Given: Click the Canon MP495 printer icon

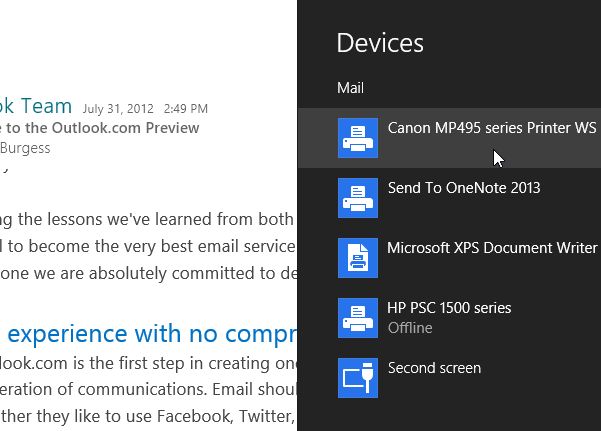Looking at the screenshot, I should coord(357,137).
